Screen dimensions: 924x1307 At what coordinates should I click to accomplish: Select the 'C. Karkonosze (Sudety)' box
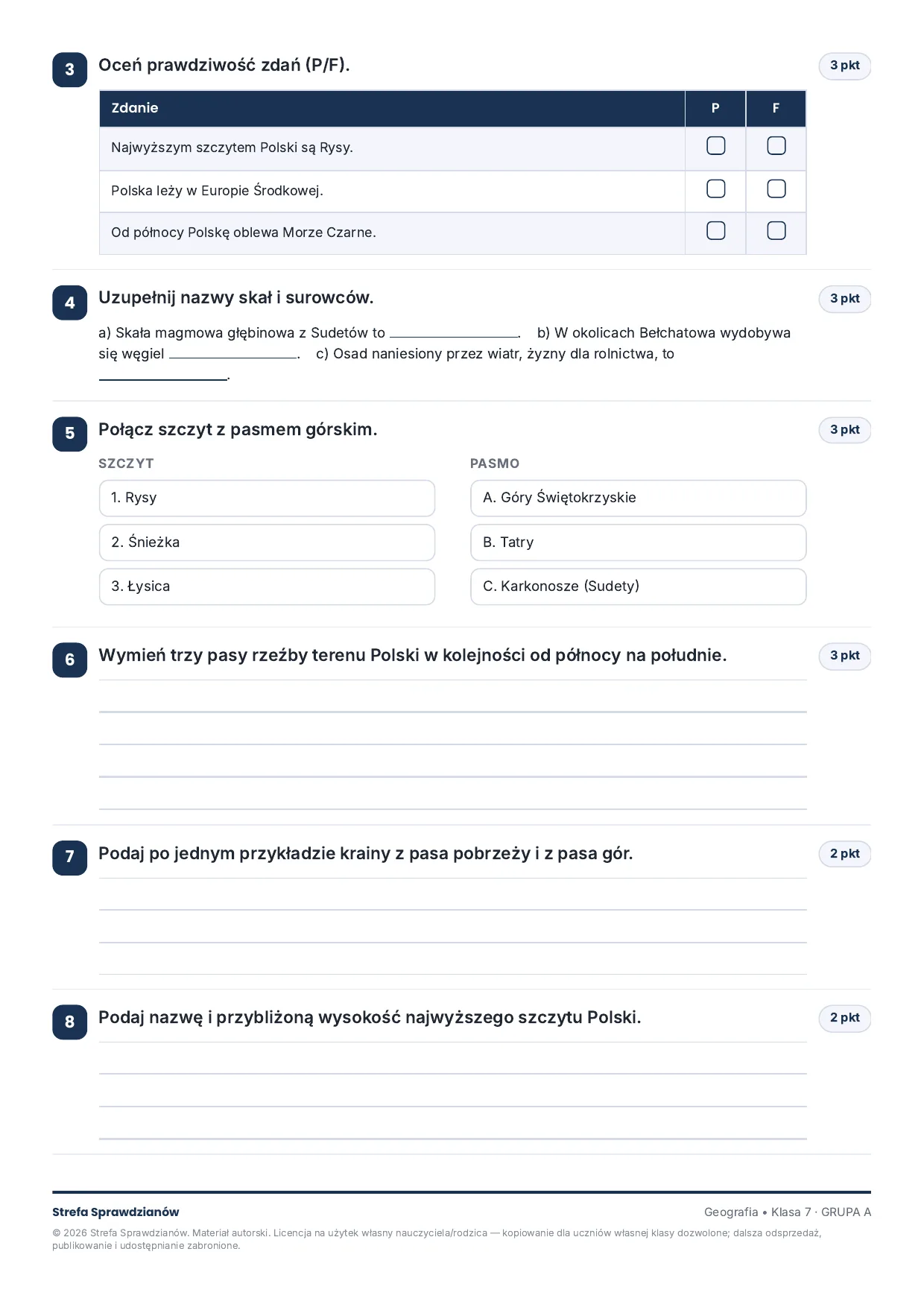pyautogui.click(x=638, y=586)
